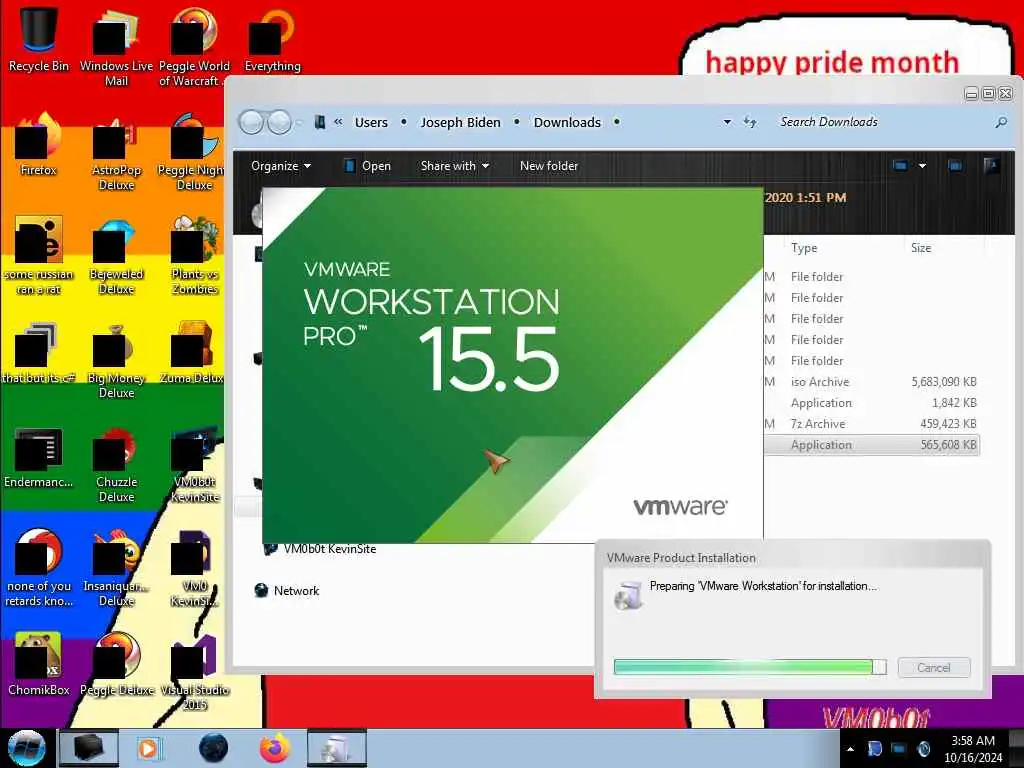Image resolution: width=1024 pixels, height=768 pixels.
Task: Open the Endermanc... desktop icon
Action: 39,457
